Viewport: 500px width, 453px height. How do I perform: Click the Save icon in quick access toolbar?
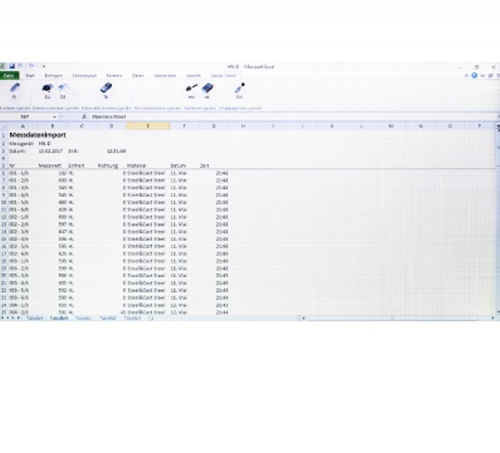(12, 66)
